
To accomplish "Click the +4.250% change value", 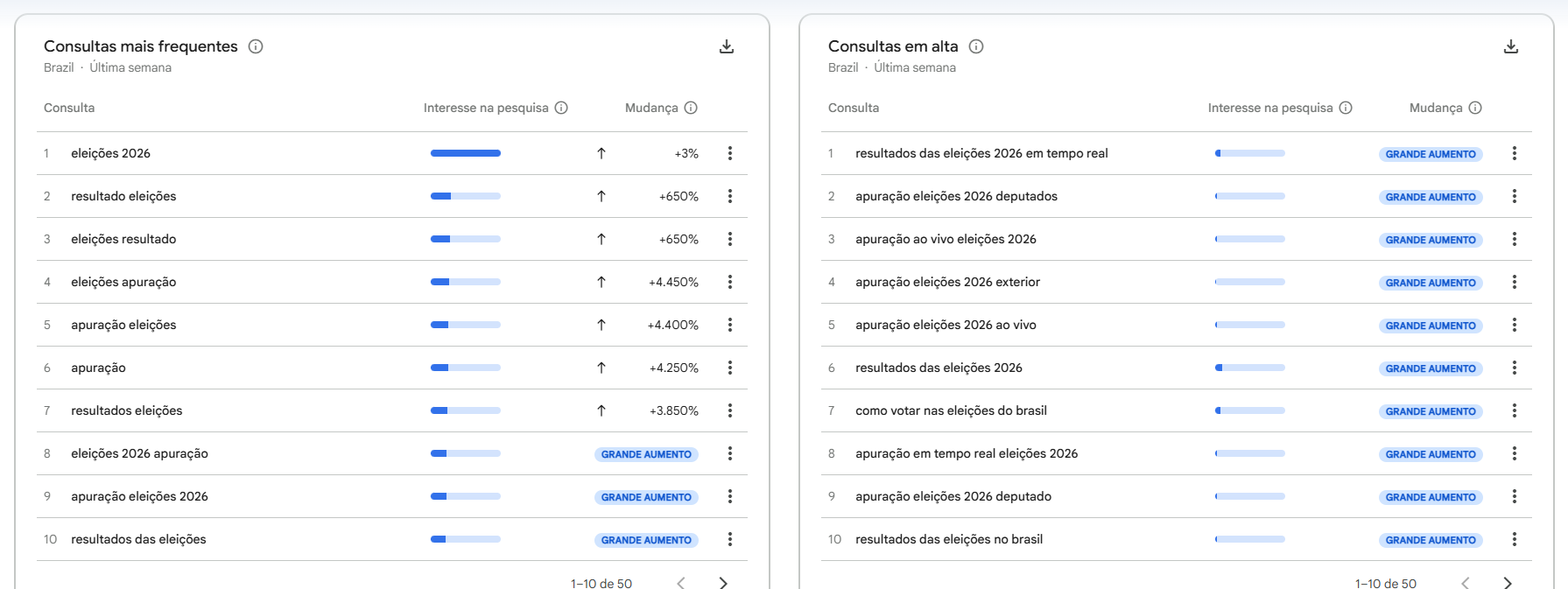I will (x=673, y=368).
